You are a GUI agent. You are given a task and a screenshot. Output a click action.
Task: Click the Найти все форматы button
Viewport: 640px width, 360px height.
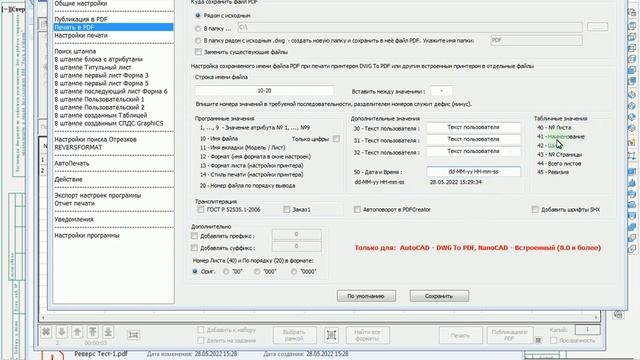click(x=367, y=335)
